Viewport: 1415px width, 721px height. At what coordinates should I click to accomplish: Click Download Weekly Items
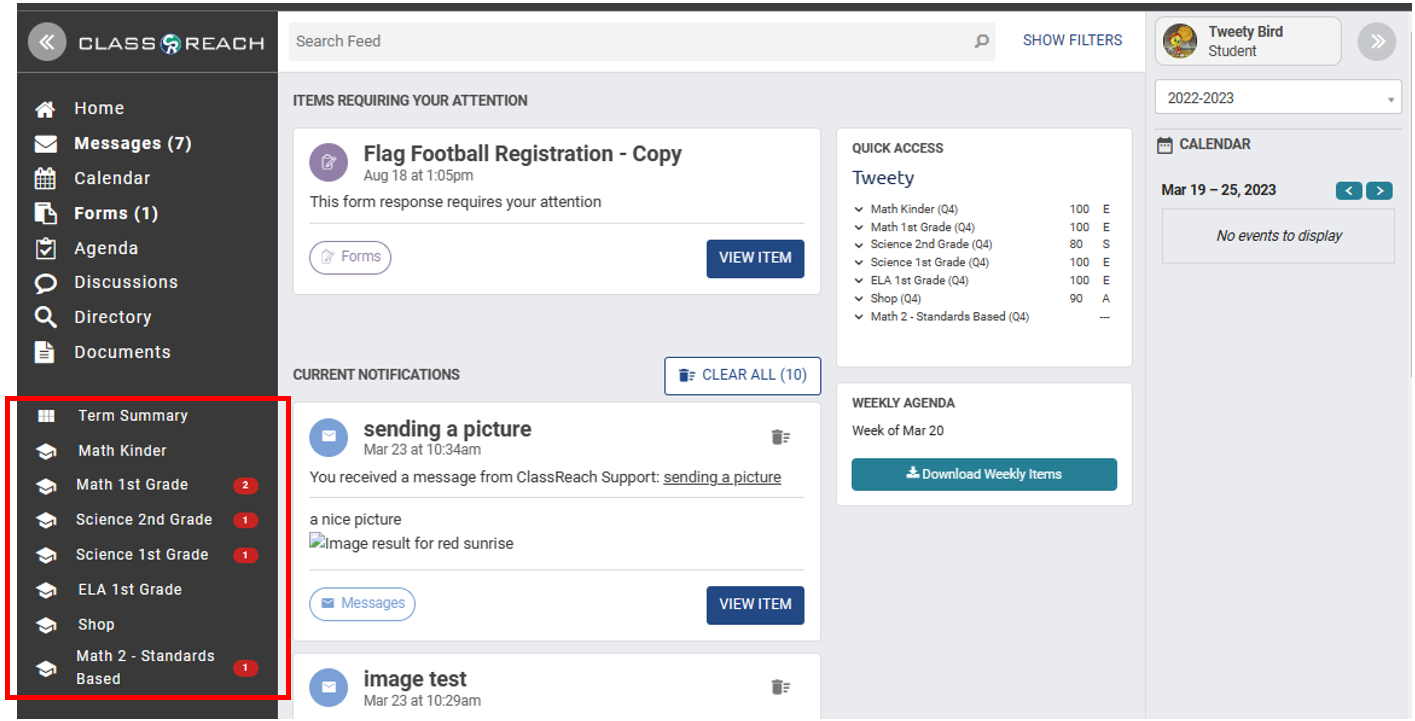(x=984, y=475)
